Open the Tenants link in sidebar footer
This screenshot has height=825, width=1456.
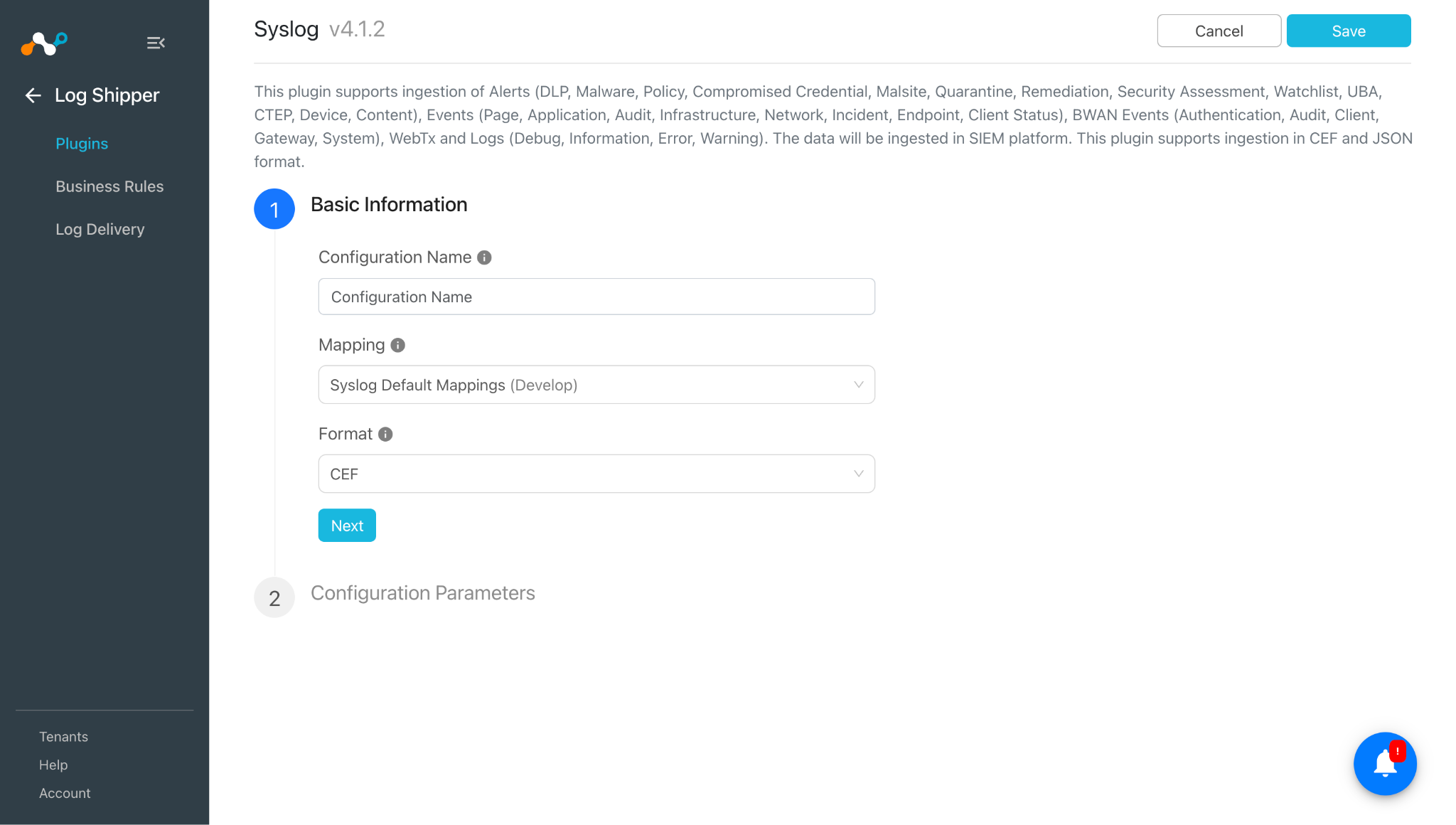point(63,737)
